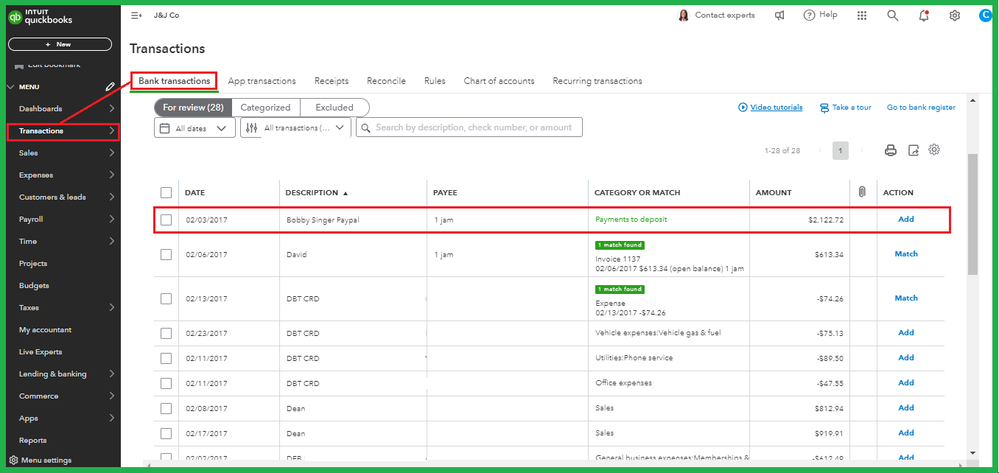Edit the menu with pencil icon
Screen dimensions: 999x473
[111, 87]
